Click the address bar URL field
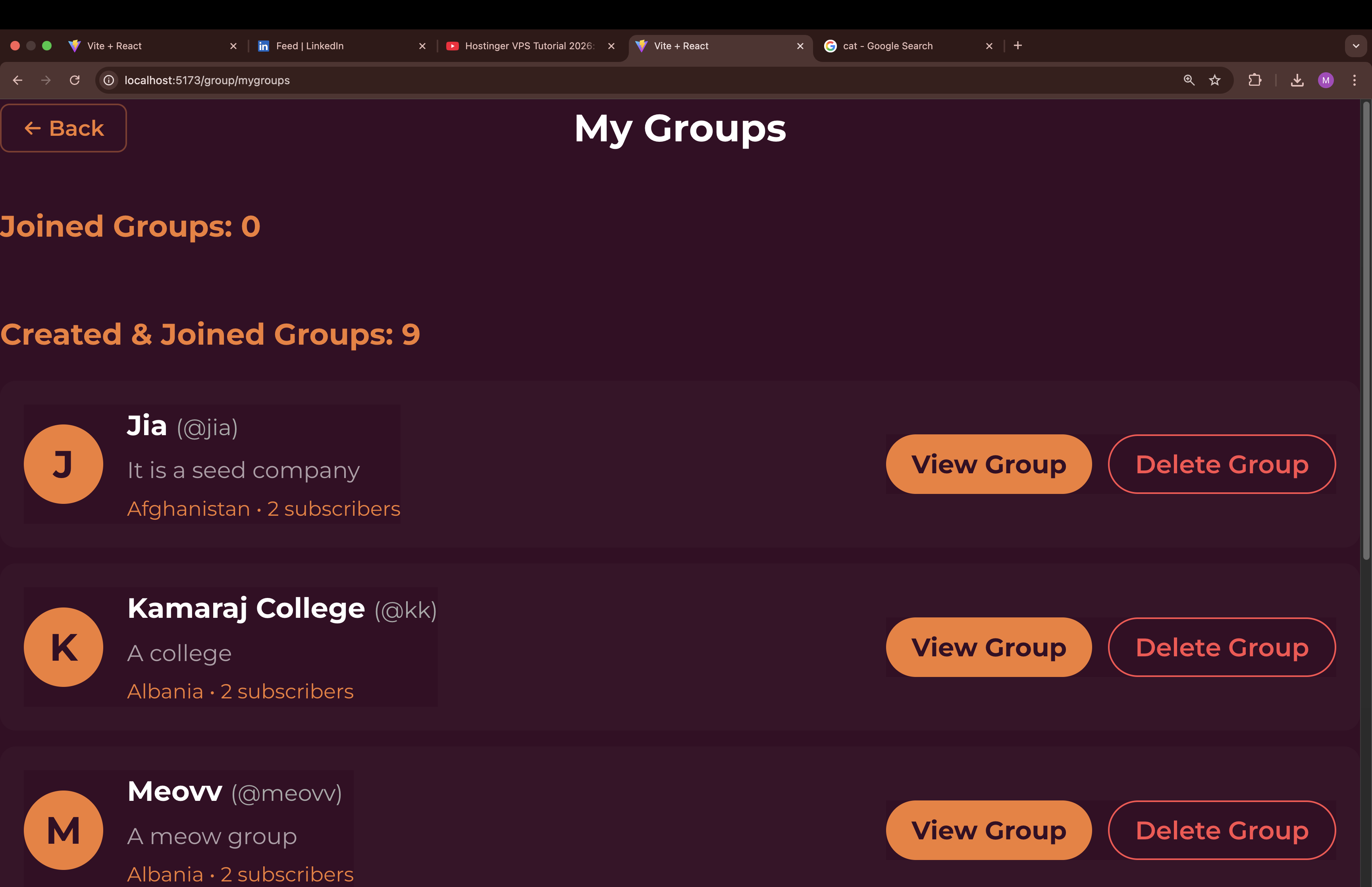1372x887 pixels. pos(576,80)
